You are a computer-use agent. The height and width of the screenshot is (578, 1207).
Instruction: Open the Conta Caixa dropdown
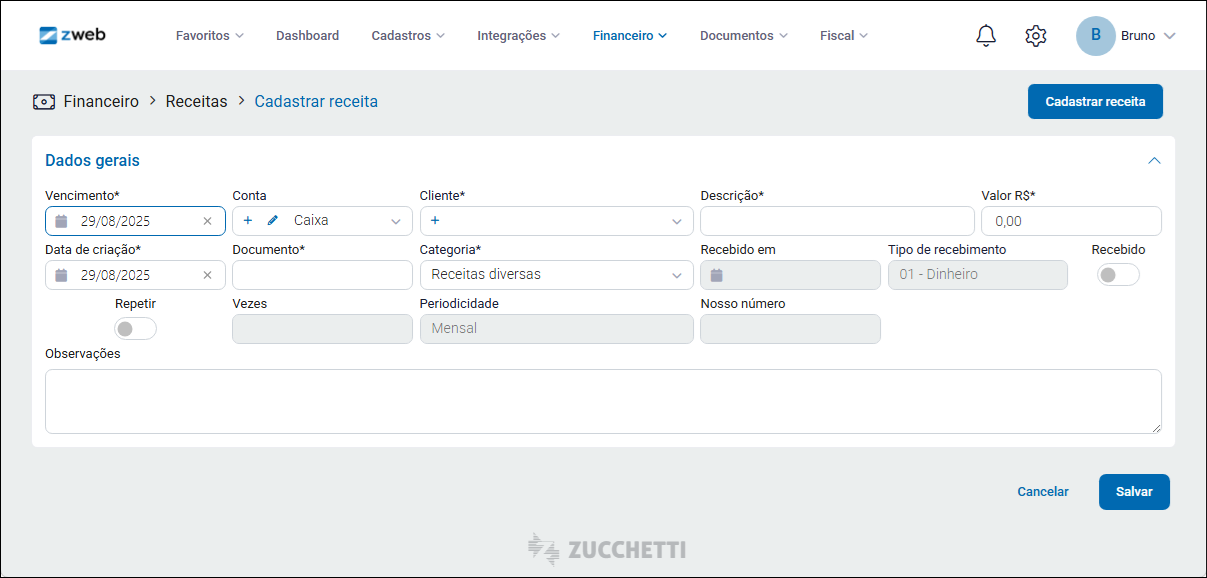click(395, 221)
